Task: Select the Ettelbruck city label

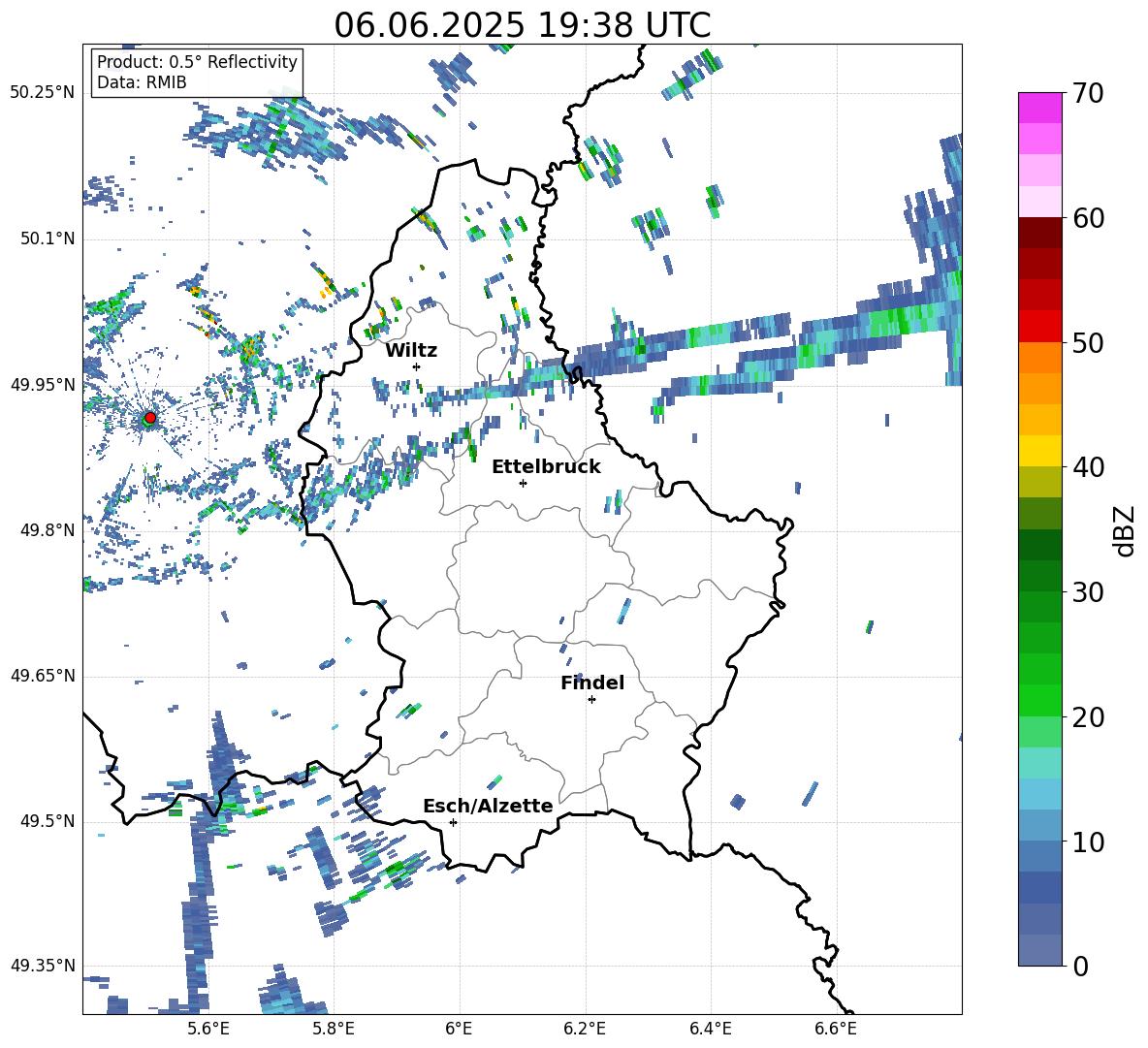Action: 546,467
